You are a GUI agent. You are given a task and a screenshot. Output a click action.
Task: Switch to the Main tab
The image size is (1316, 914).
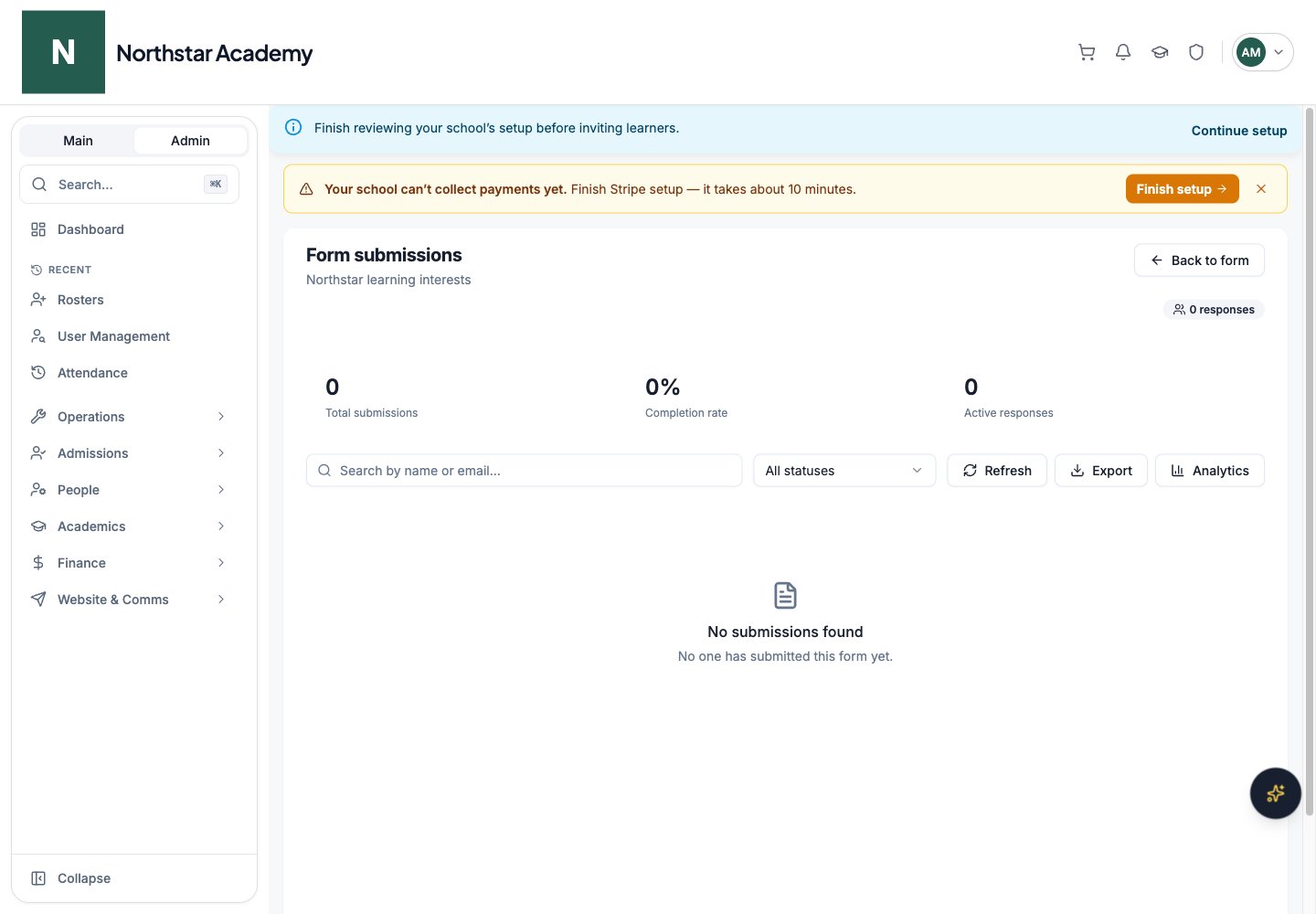pyautogui.click(x=78, y=141)
